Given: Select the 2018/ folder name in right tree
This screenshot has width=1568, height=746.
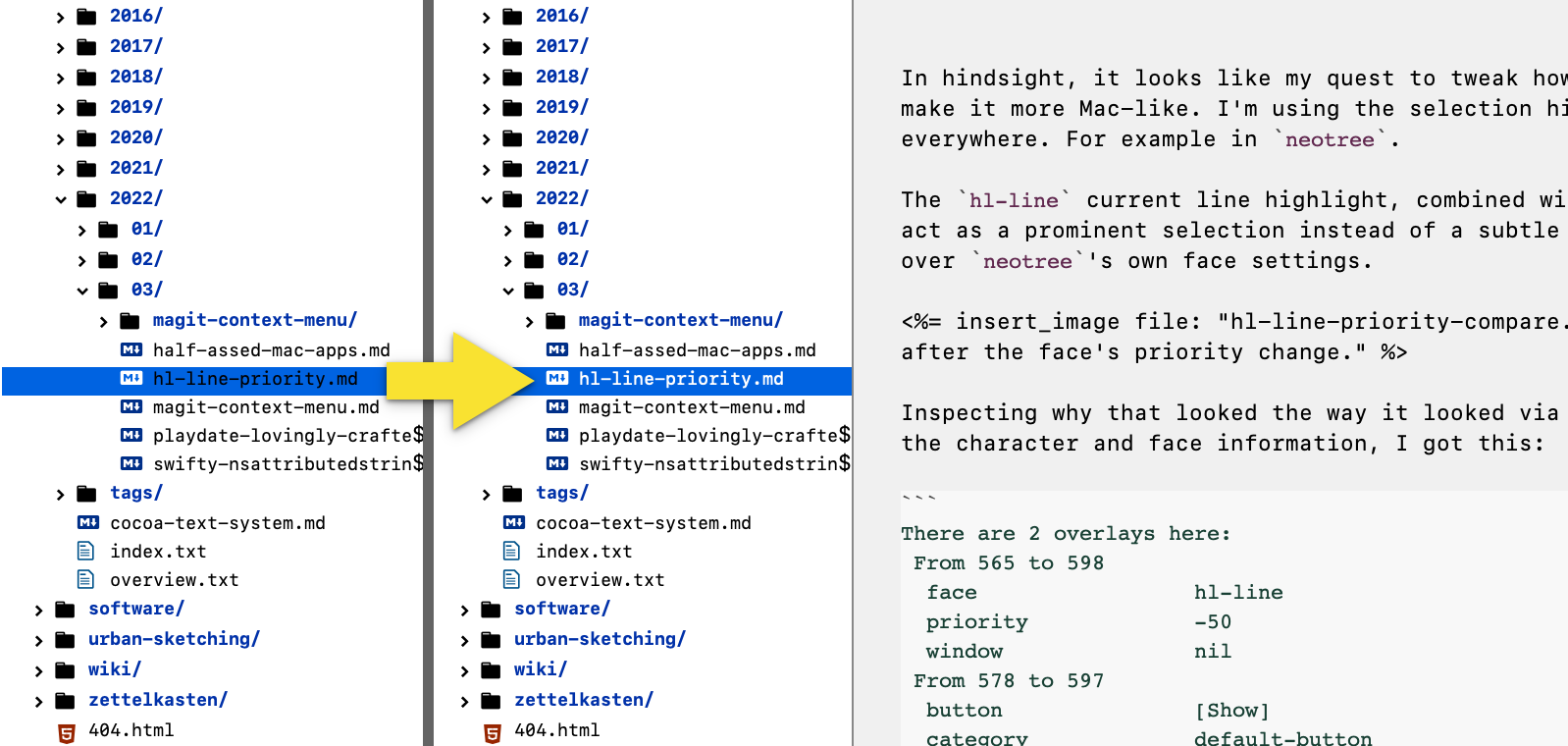Looking at the screenshot, I should (562, 77).
